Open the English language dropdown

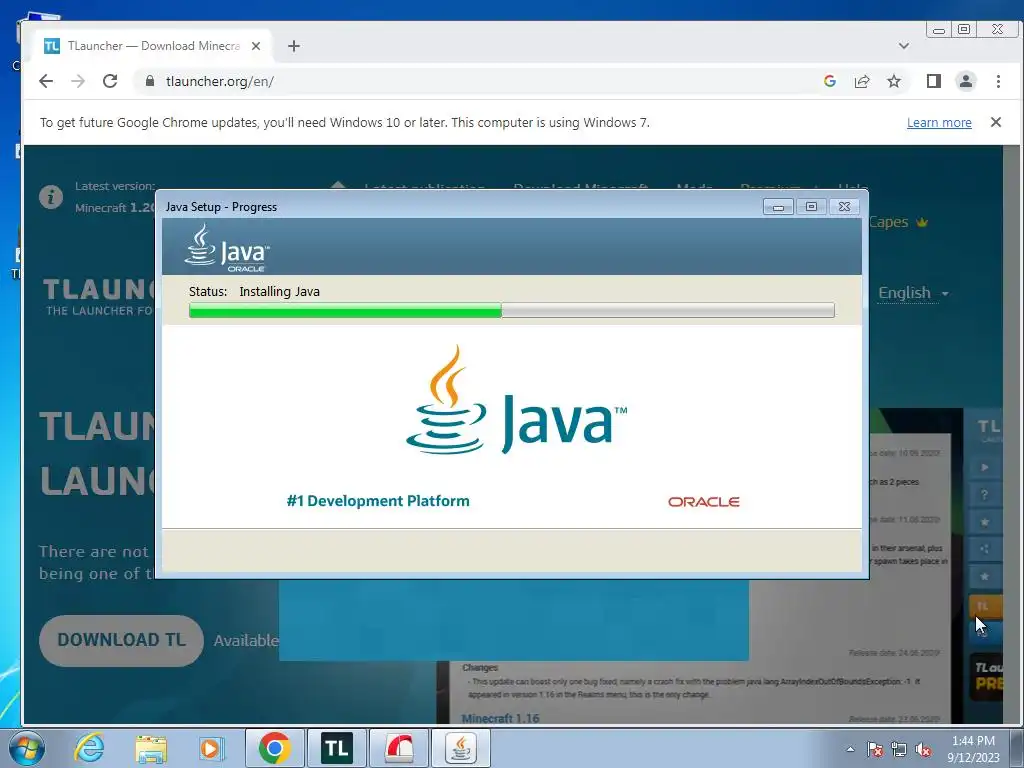coord(913,293)
